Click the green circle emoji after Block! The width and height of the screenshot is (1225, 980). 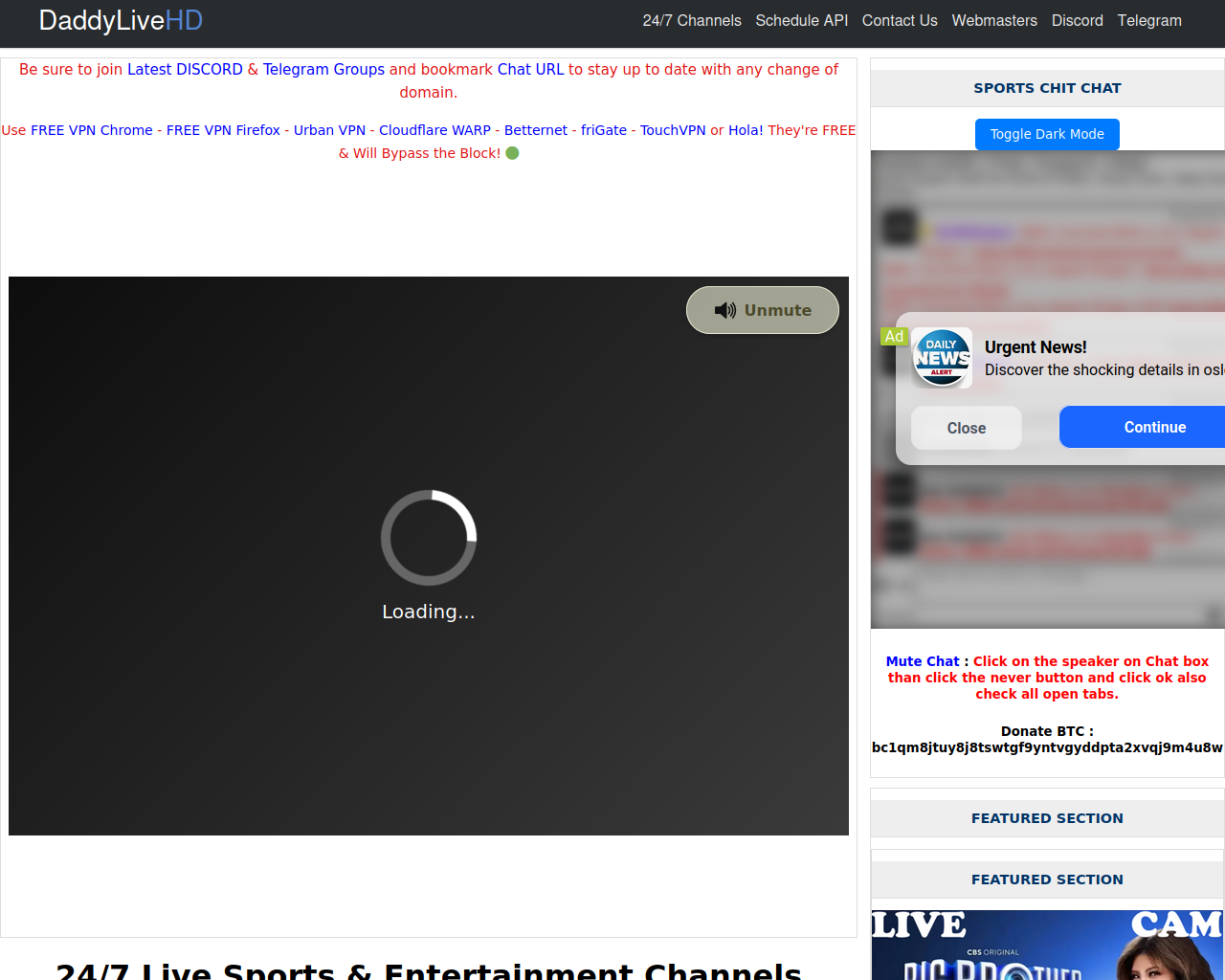512,153
